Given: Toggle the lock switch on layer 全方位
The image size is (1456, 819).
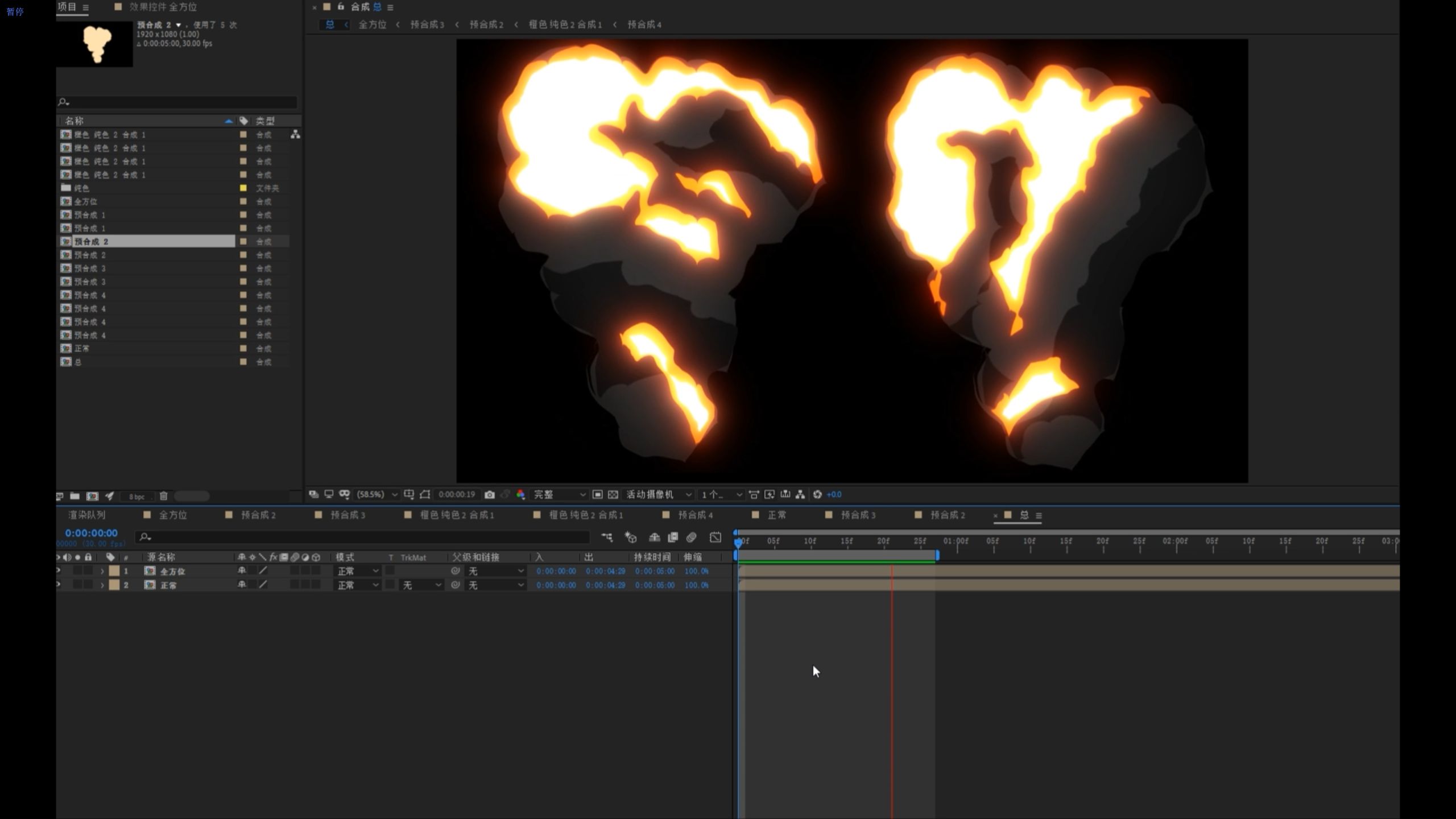Looking at the screenshot, I should click(x=88, y=570).
